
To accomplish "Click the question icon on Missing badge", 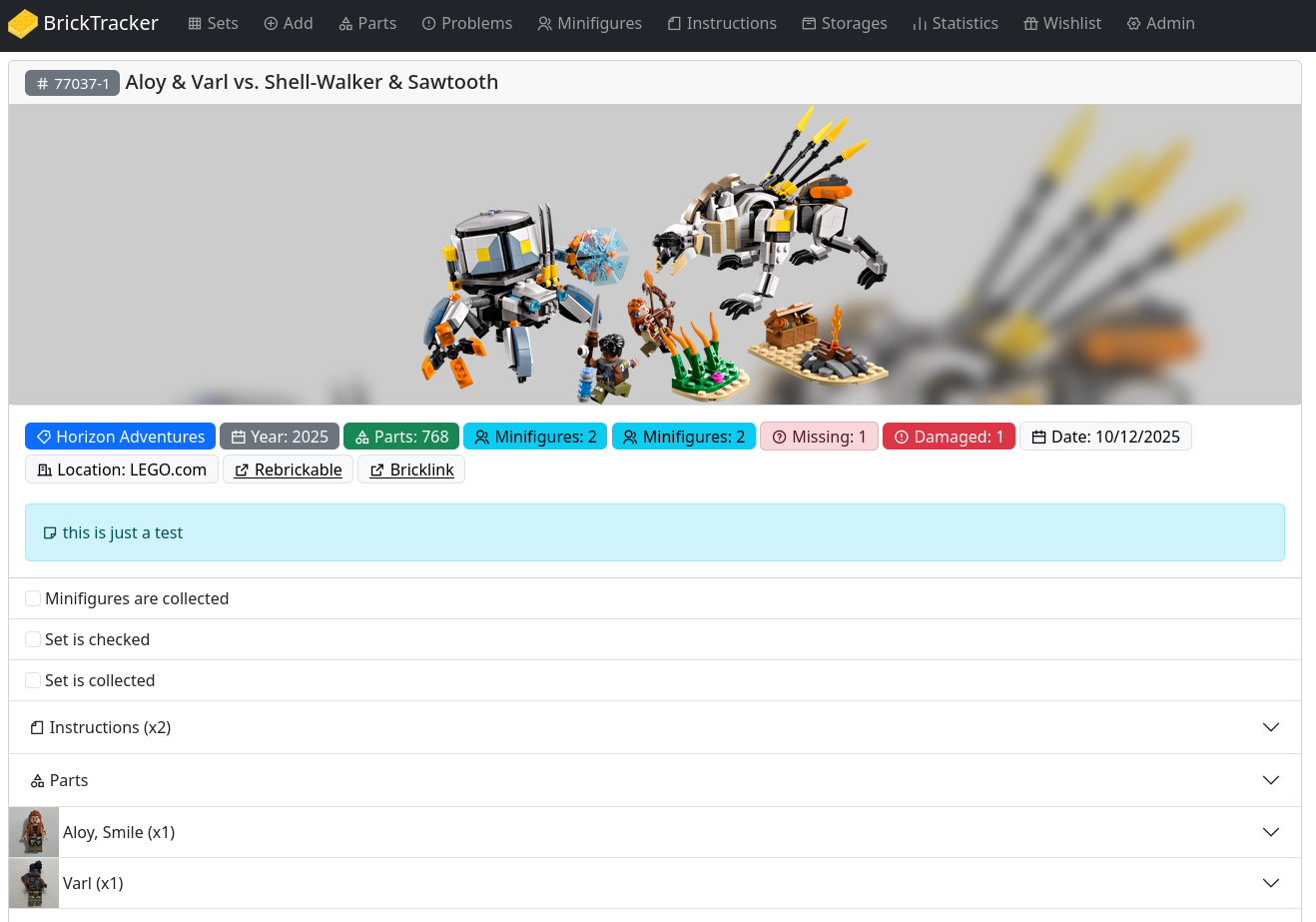I will 780,438.
